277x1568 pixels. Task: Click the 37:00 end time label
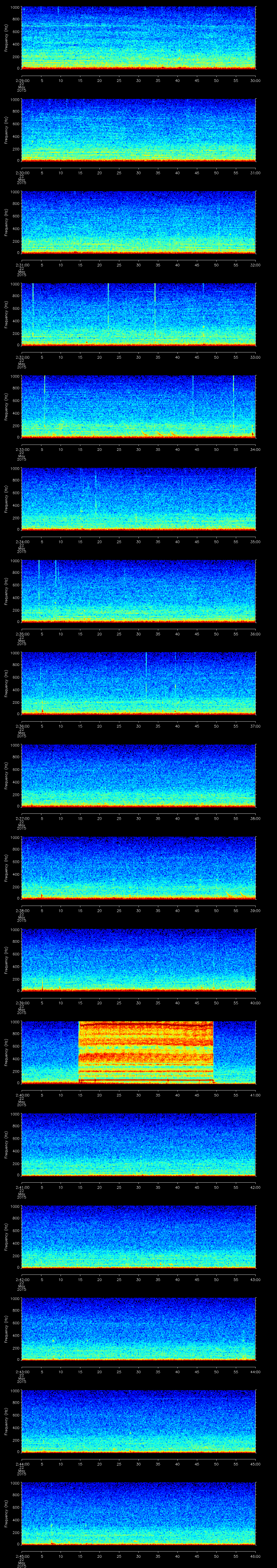255,726
